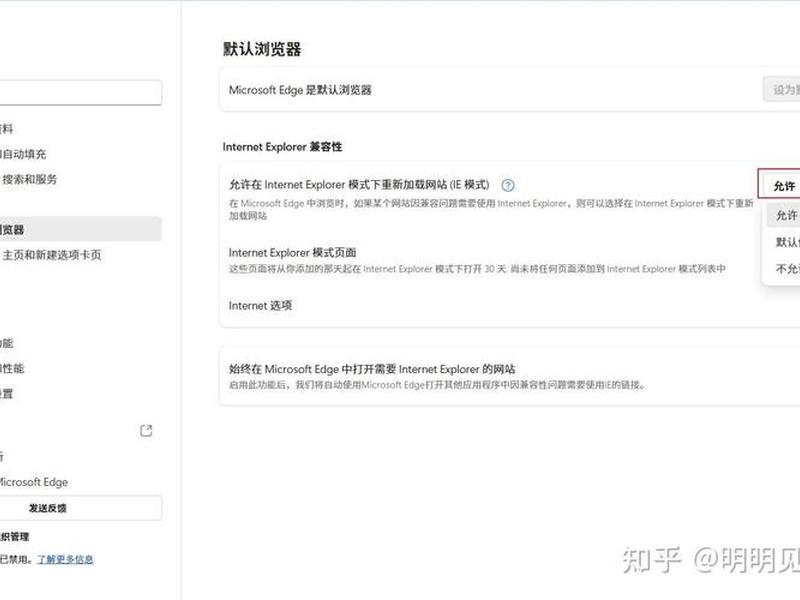This screenshot has width=800, height=600.
Task: Go to 搜索和服务 settings in sidebar
Action: point(29,179)
